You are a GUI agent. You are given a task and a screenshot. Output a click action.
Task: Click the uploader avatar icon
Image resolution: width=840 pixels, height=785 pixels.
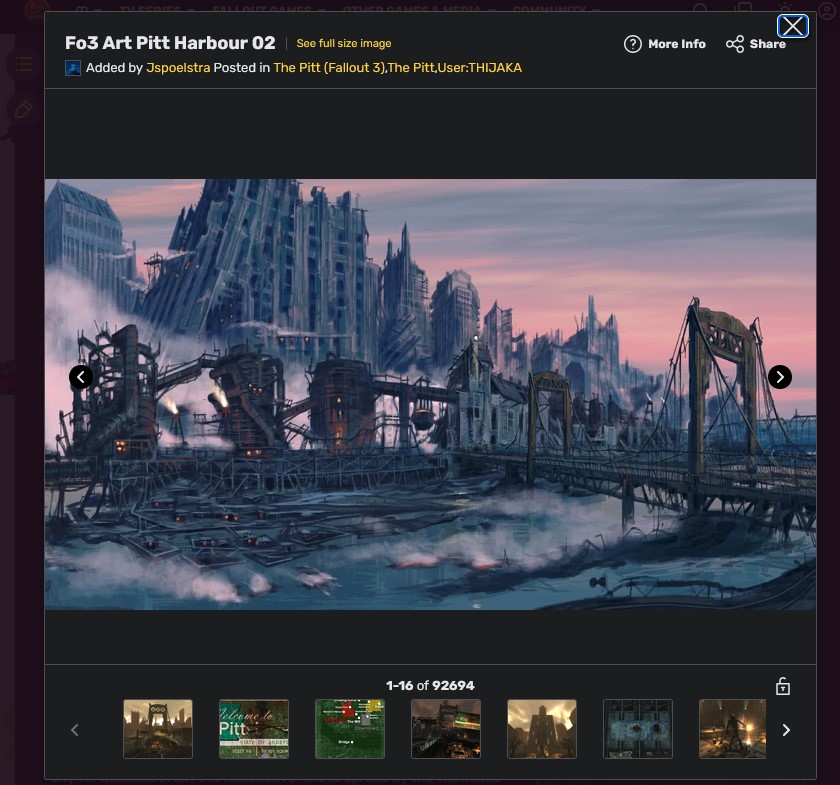[x=73, y=68]
